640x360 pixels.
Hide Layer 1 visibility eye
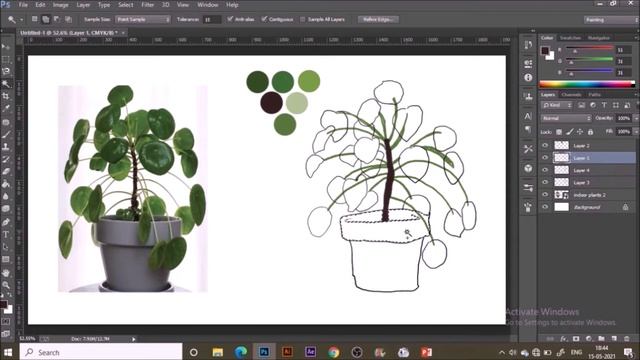point(545,158)
